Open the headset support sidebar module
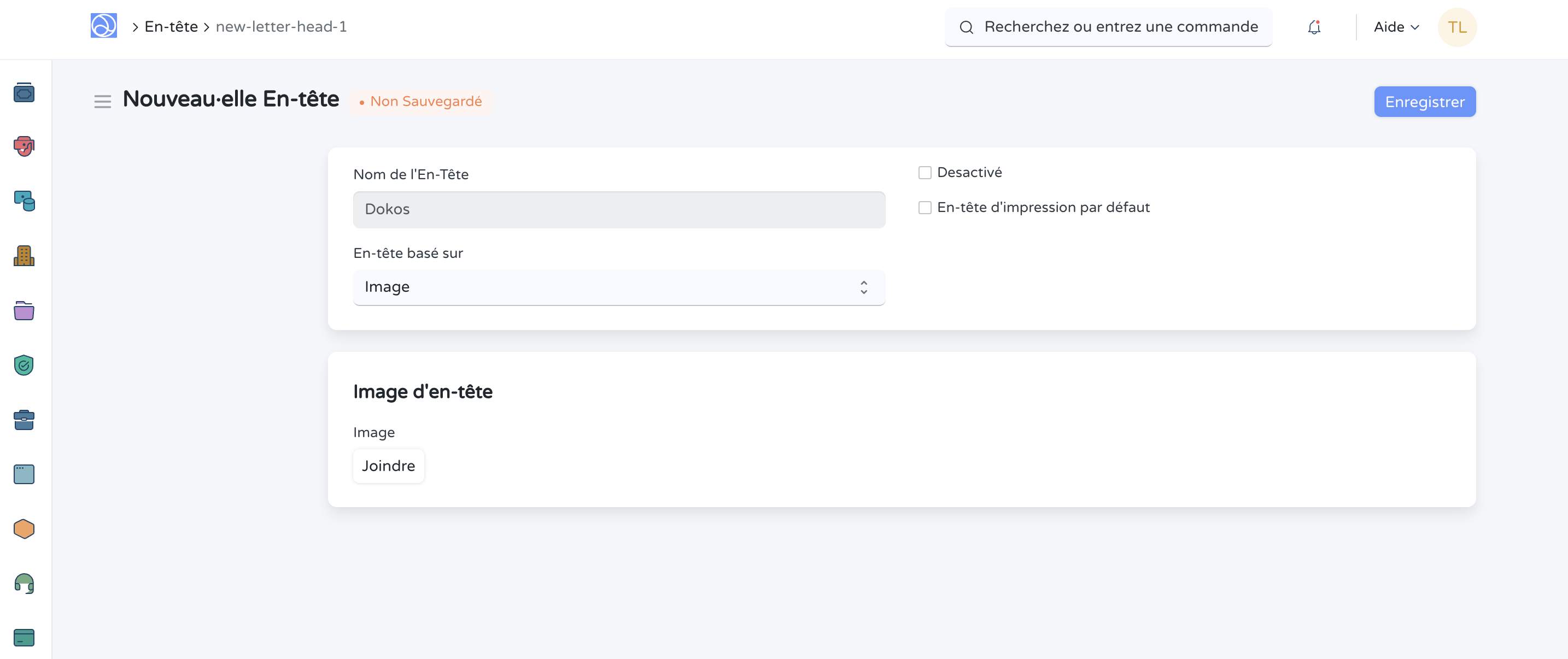This screenshot has width=1568, height=659. click(x=24, y=583)
